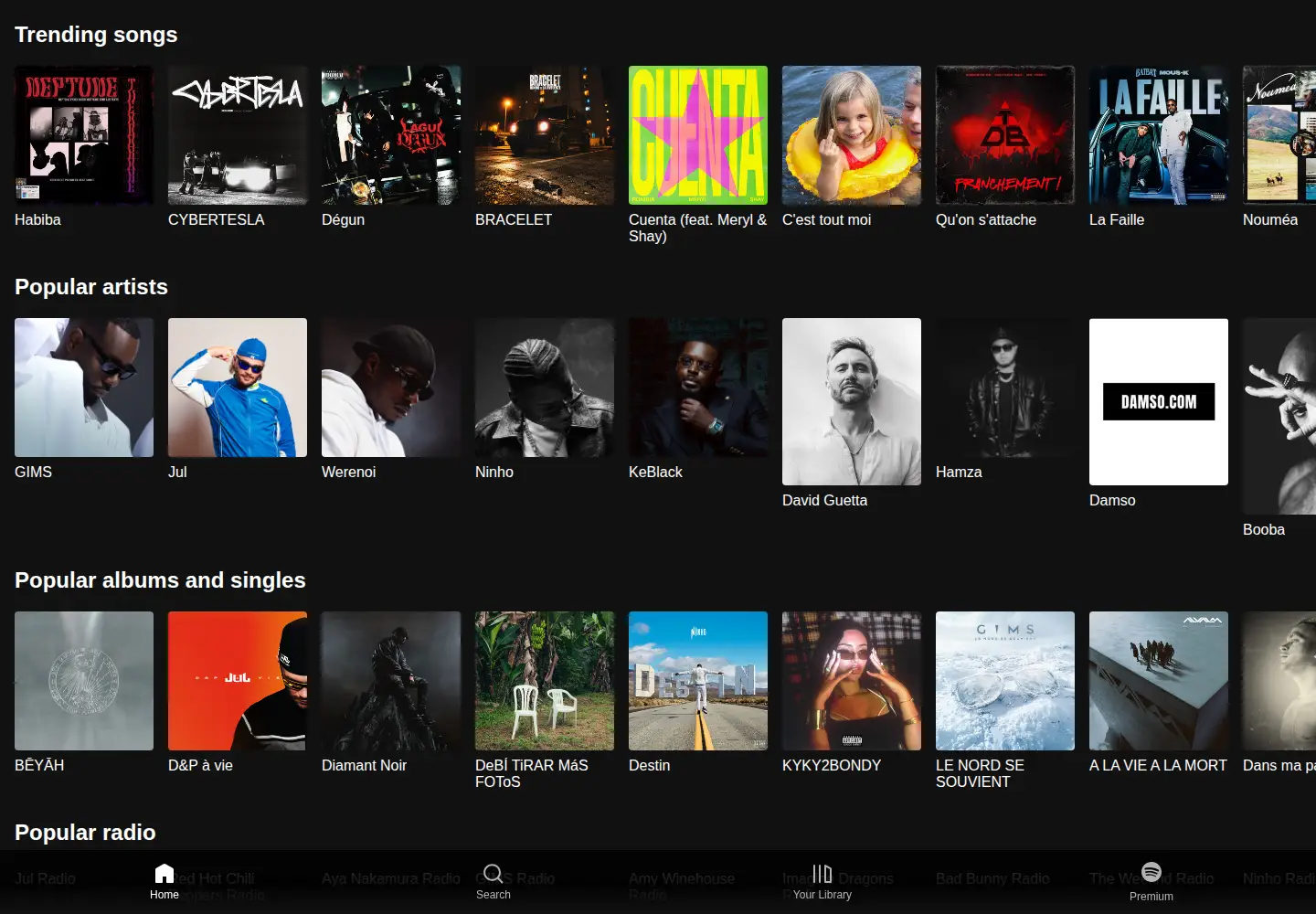Open the KeBlack artist image

tap(698, 388)
